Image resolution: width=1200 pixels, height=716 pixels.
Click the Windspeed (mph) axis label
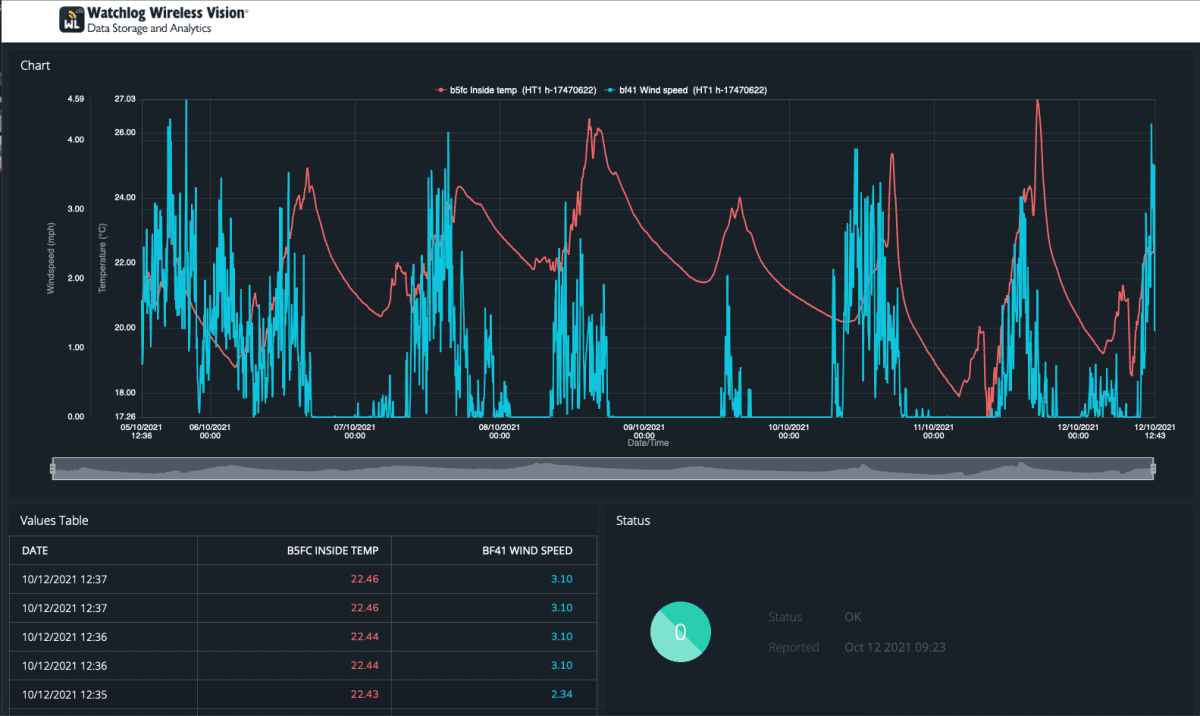51,258
